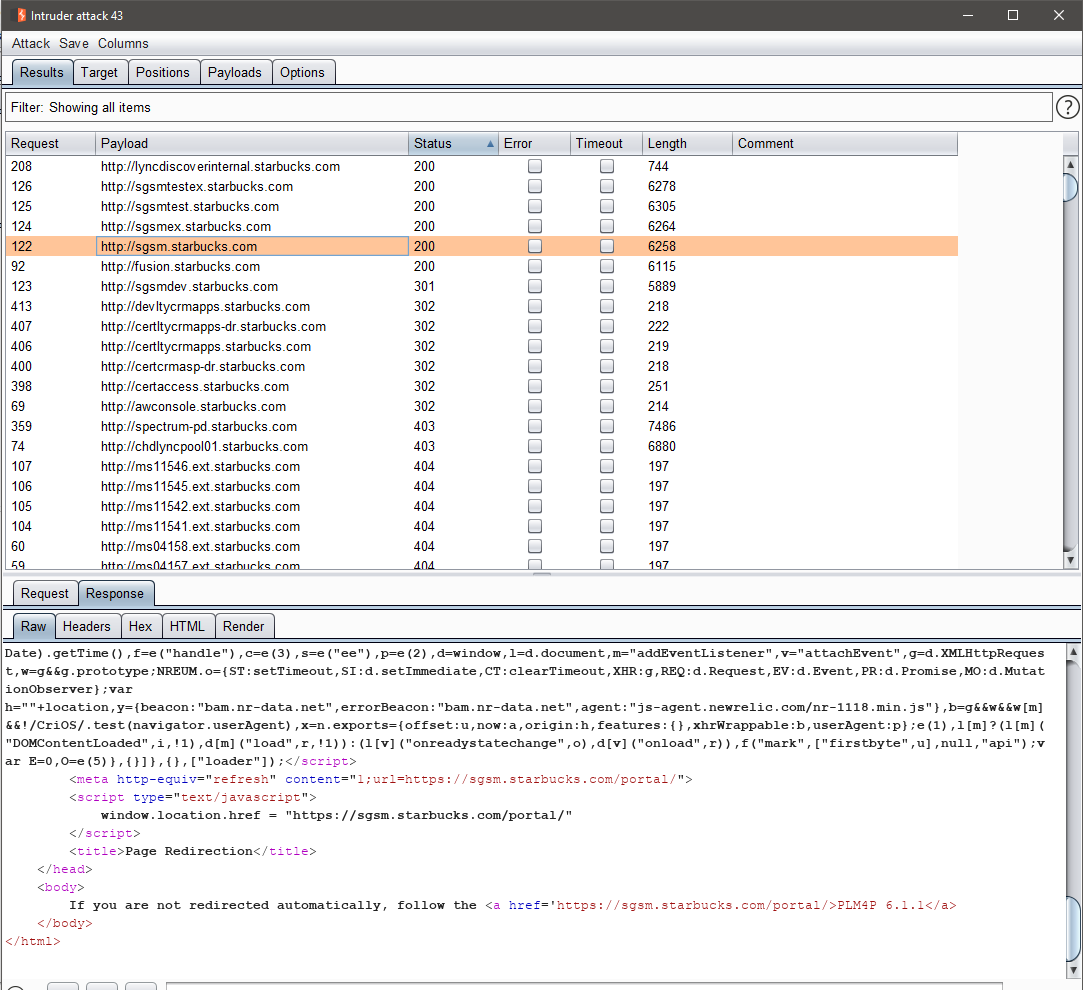Switch to the Results tab
Viewport: 1083px width, 990px height.
point(41,73)
